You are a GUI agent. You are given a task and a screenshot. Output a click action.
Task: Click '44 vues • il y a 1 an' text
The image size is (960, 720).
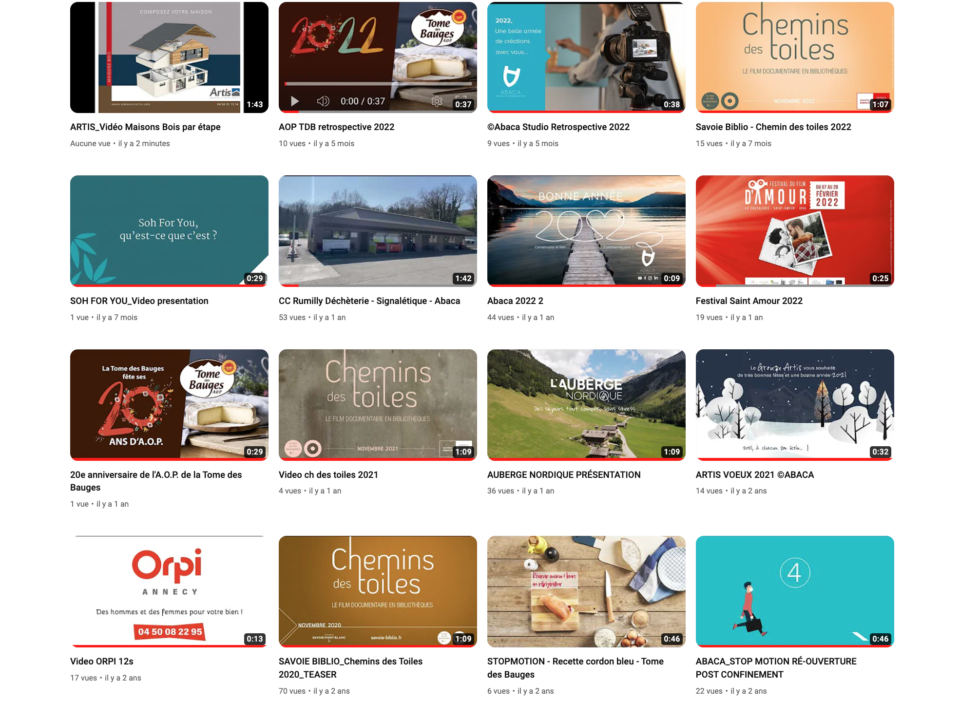pos(521,318)
